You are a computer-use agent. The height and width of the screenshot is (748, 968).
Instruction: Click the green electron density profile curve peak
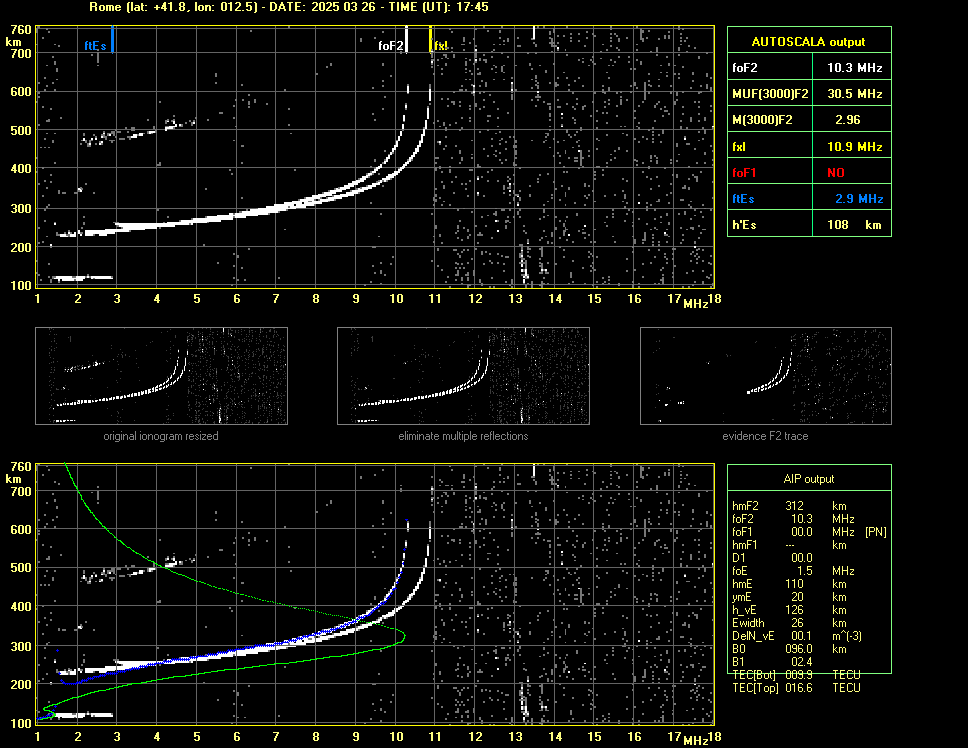click(x=403, y=634)
